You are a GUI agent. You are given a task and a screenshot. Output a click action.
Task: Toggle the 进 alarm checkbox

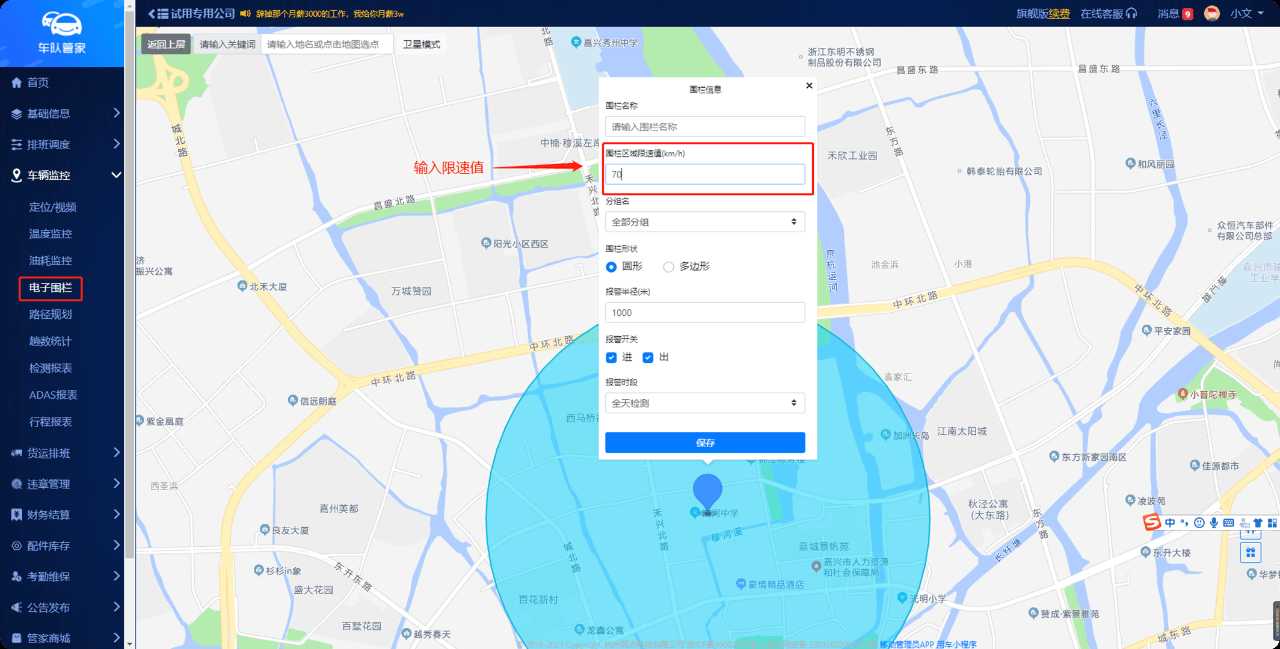[x=612, y=358]
